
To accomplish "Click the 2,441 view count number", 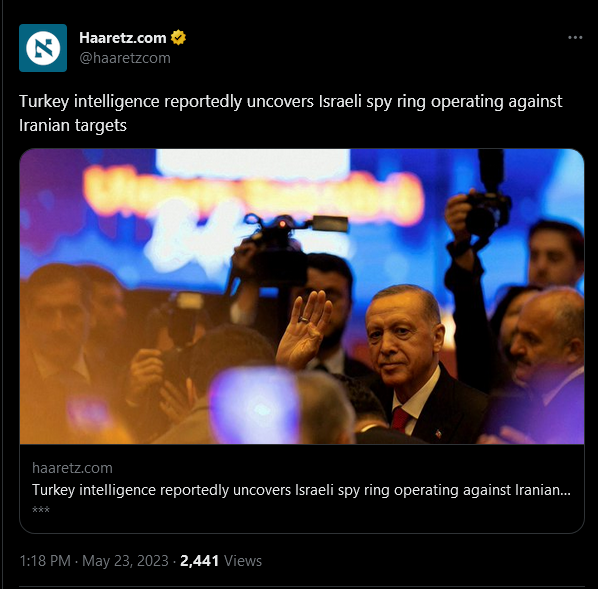I will pos(199,561).
